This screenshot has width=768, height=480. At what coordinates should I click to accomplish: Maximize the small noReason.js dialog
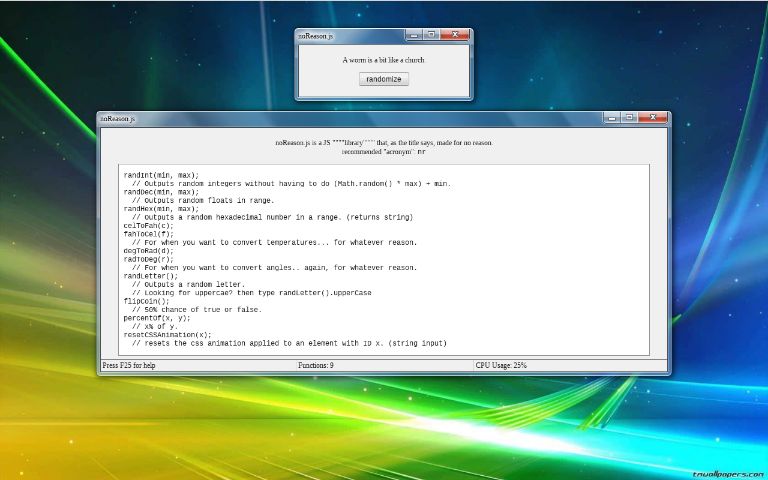point(431,35)
